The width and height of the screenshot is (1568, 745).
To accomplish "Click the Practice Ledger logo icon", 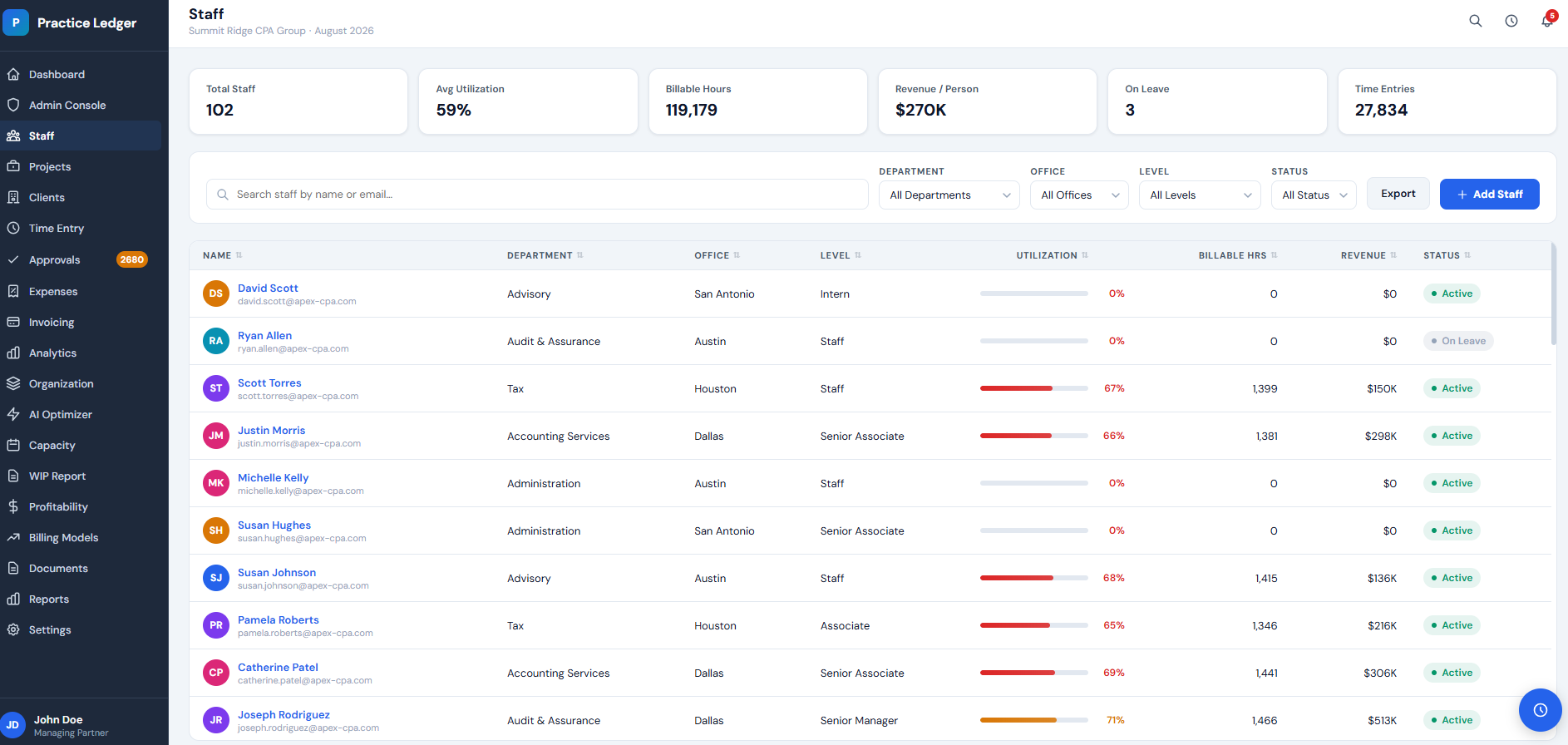I will click(x=16, y=22).
